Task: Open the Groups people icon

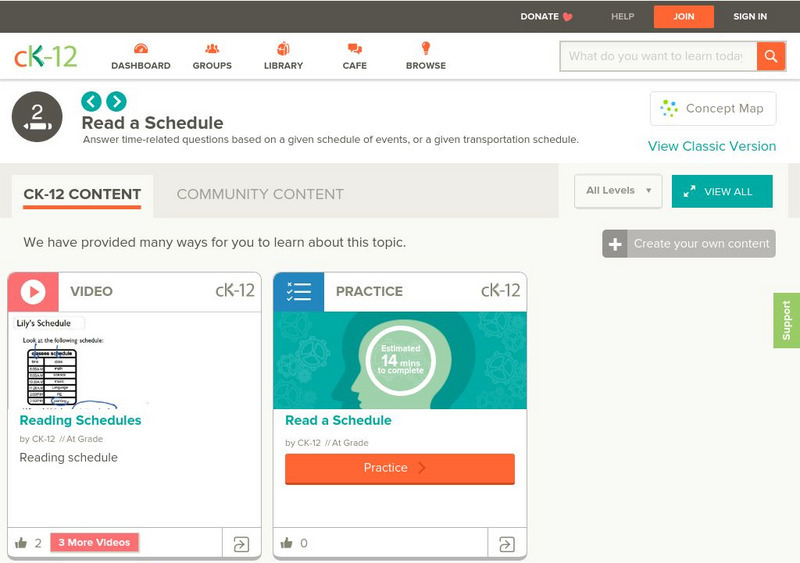Action: pyautogui.click(x=212, y=48)
